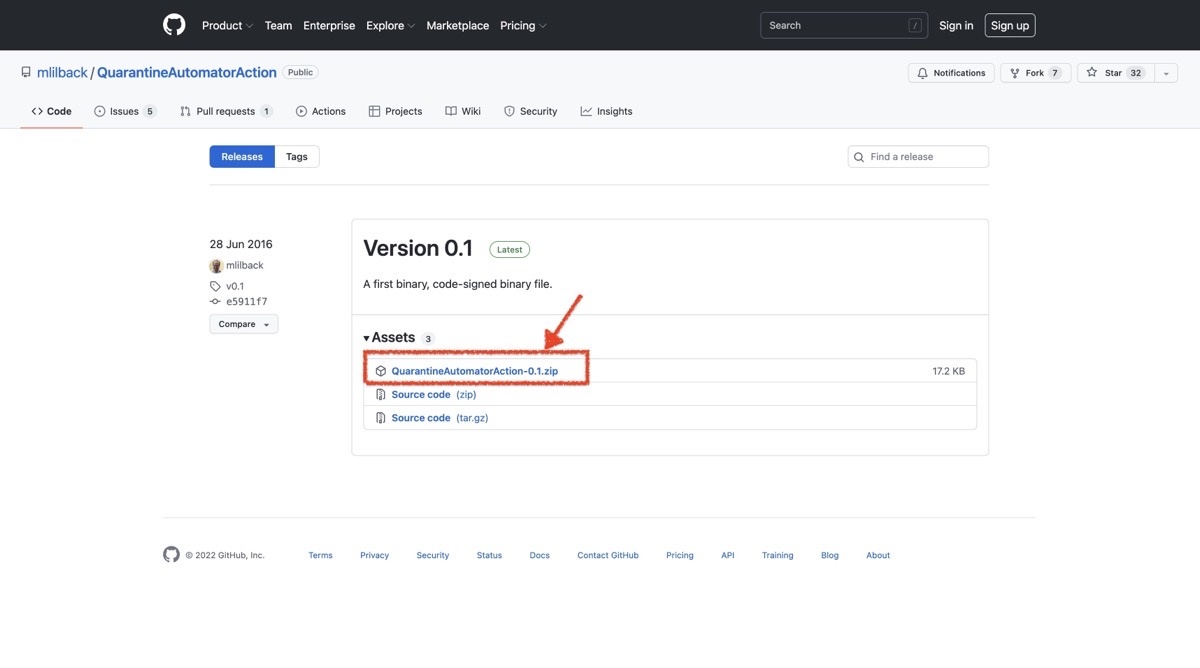
Task: Click the Sign in link
Action: coord(956,26)
